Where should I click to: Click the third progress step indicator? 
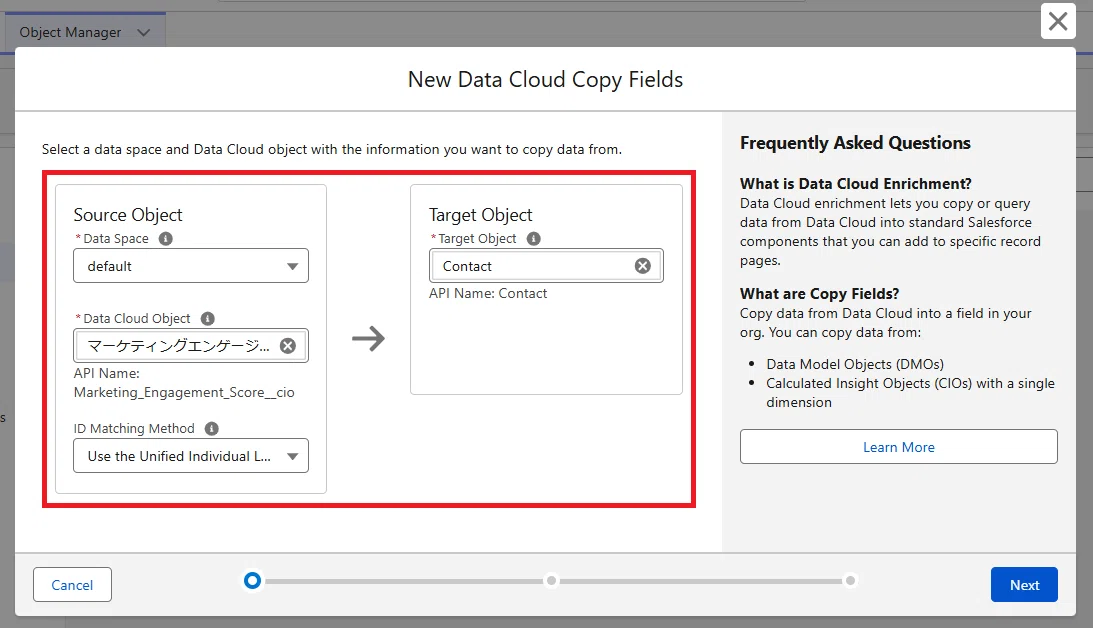click(x=850, y=581)
